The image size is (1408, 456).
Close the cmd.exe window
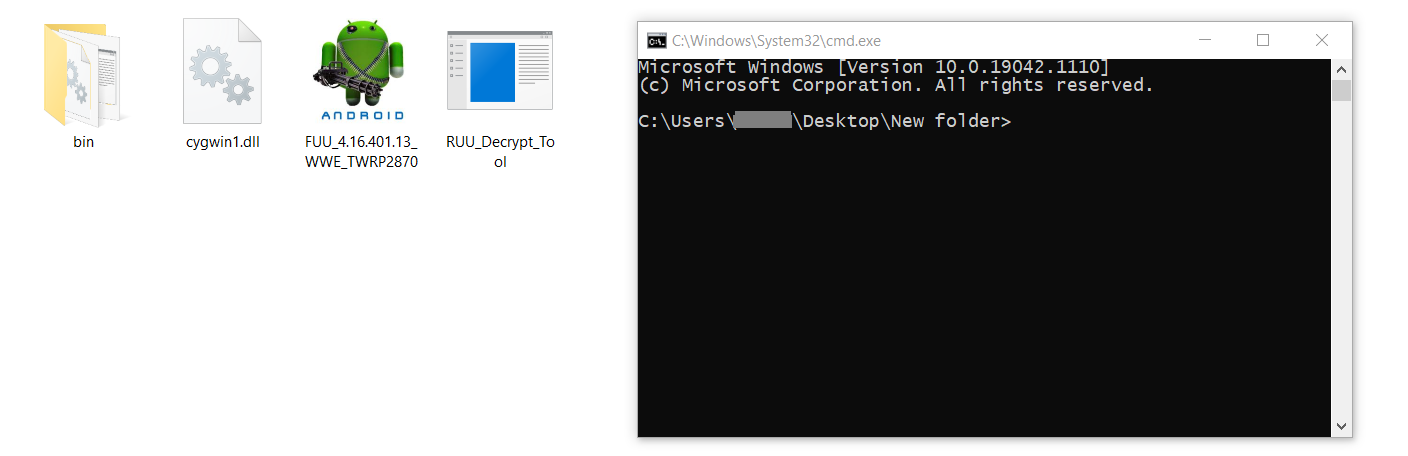pos(1322,41)
